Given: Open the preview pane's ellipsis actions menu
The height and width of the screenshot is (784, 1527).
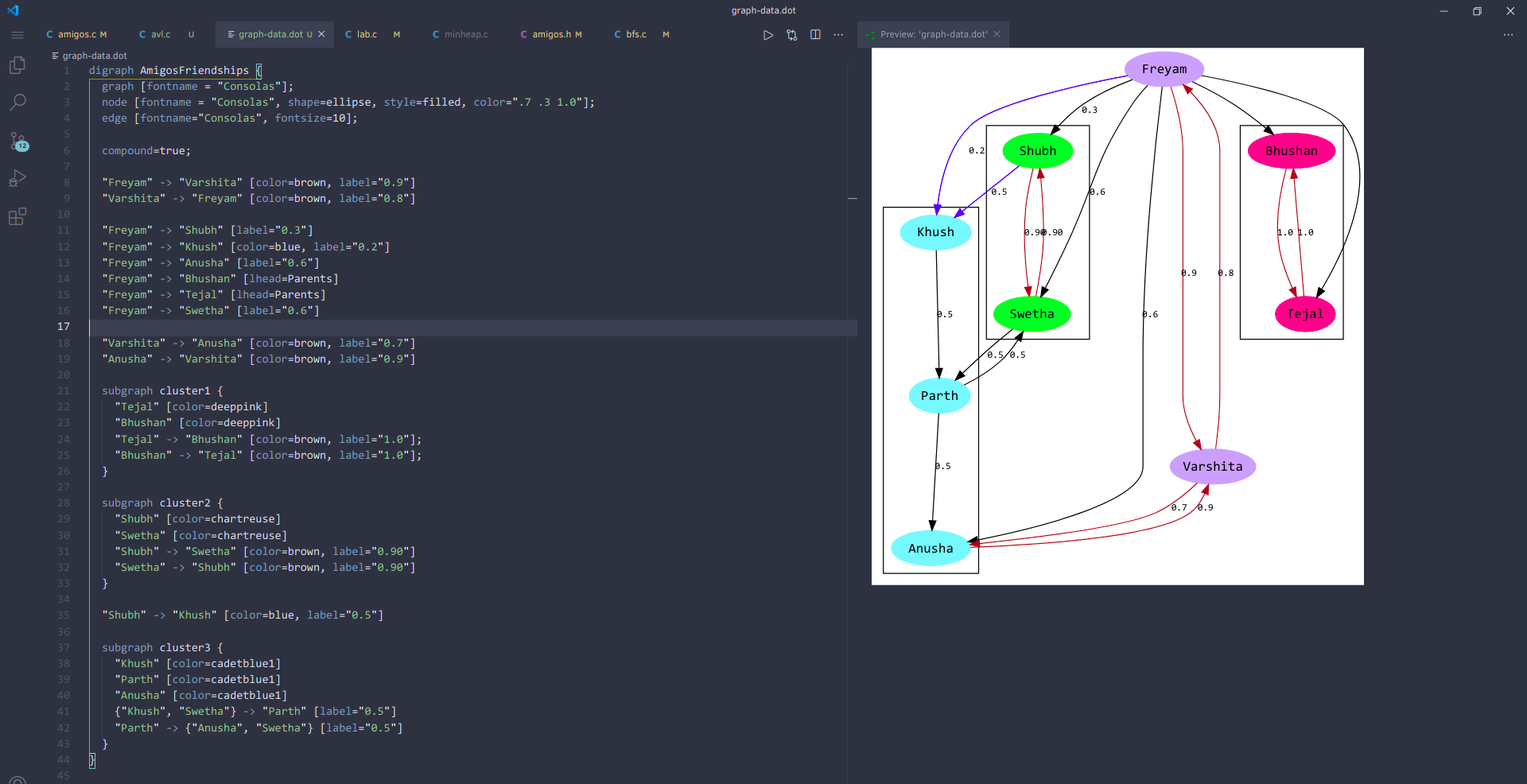Looking at the screenshot, I should 1509,34.
